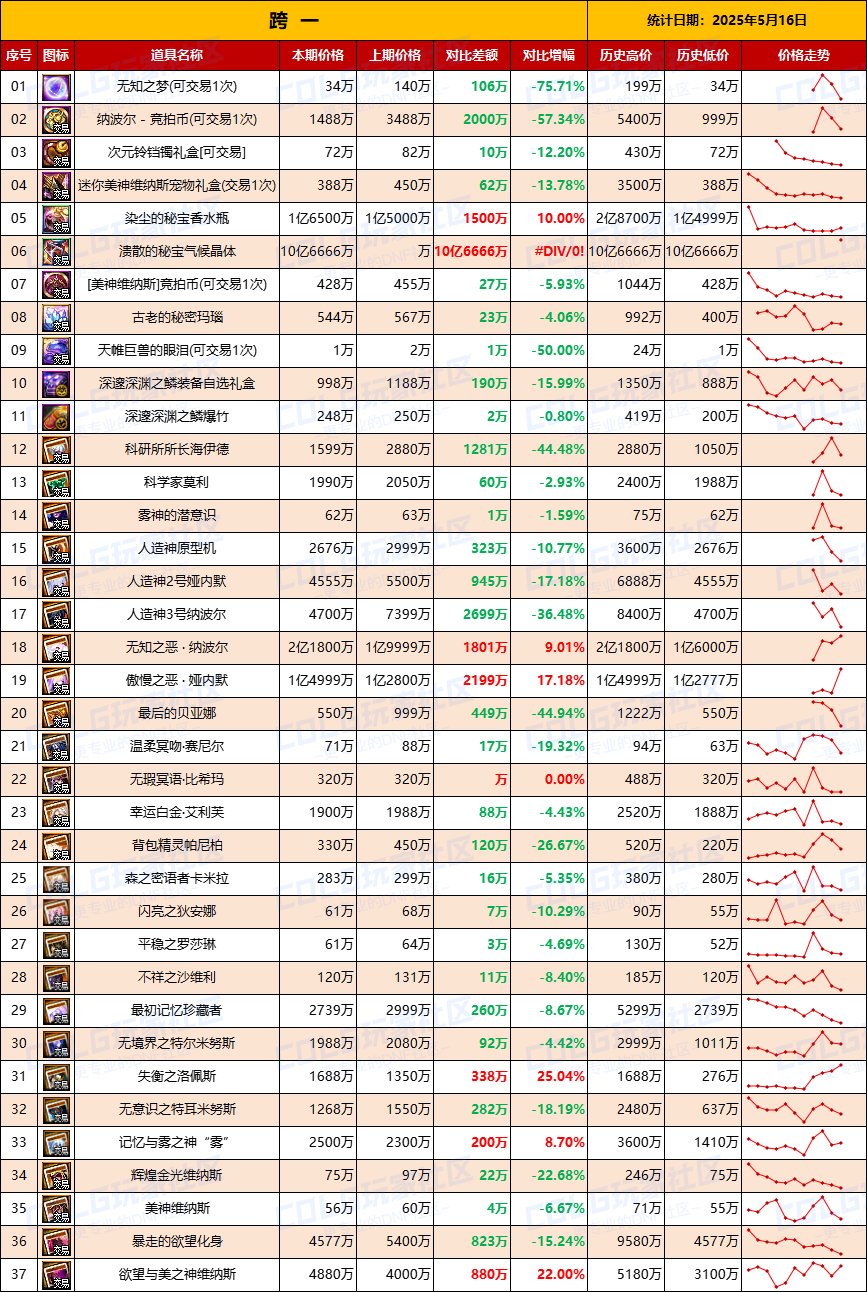Viewport: 867px width, 1292px height.
Task: Click the icon for 背包精灵帕尼帕
Action: tap(56, 846)
